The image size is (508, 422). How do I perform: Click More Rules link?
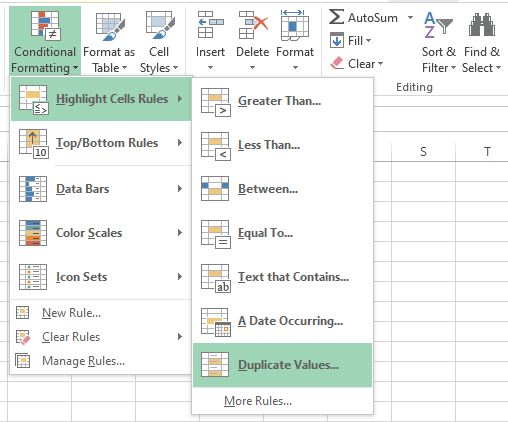(x=258, y=401)
